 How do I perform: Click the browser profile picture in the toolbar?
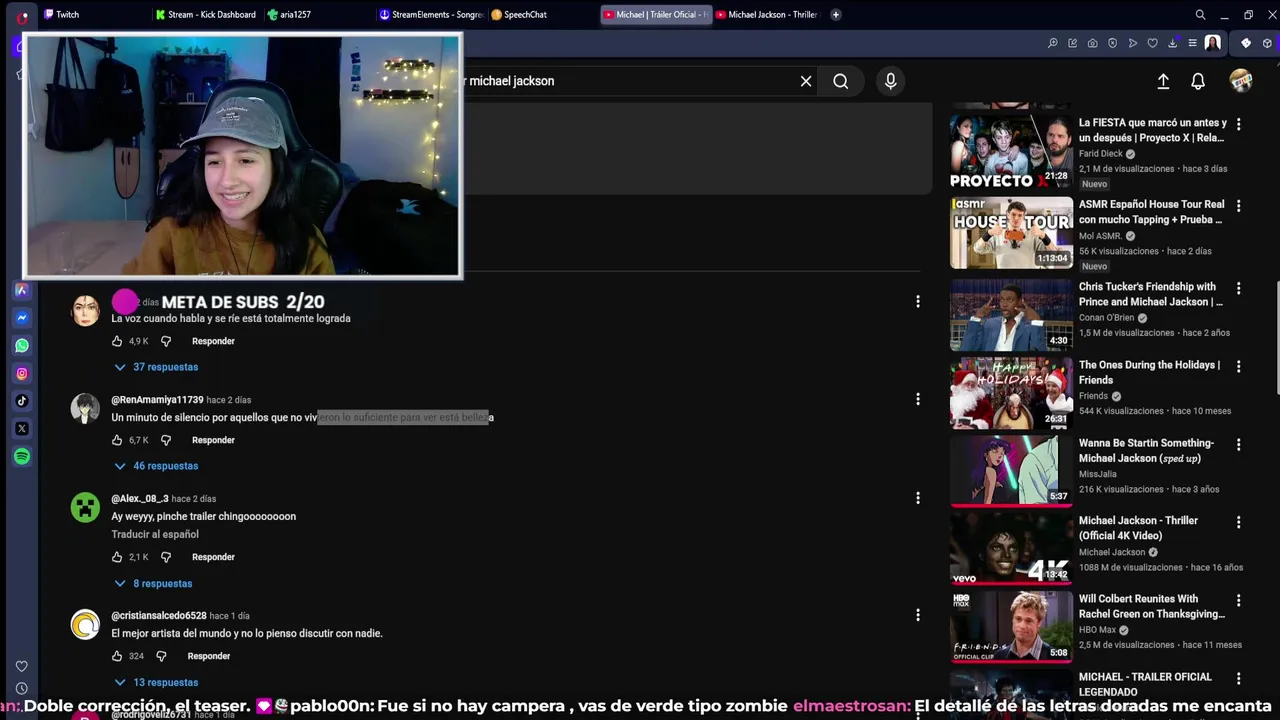coord(1213,43)
